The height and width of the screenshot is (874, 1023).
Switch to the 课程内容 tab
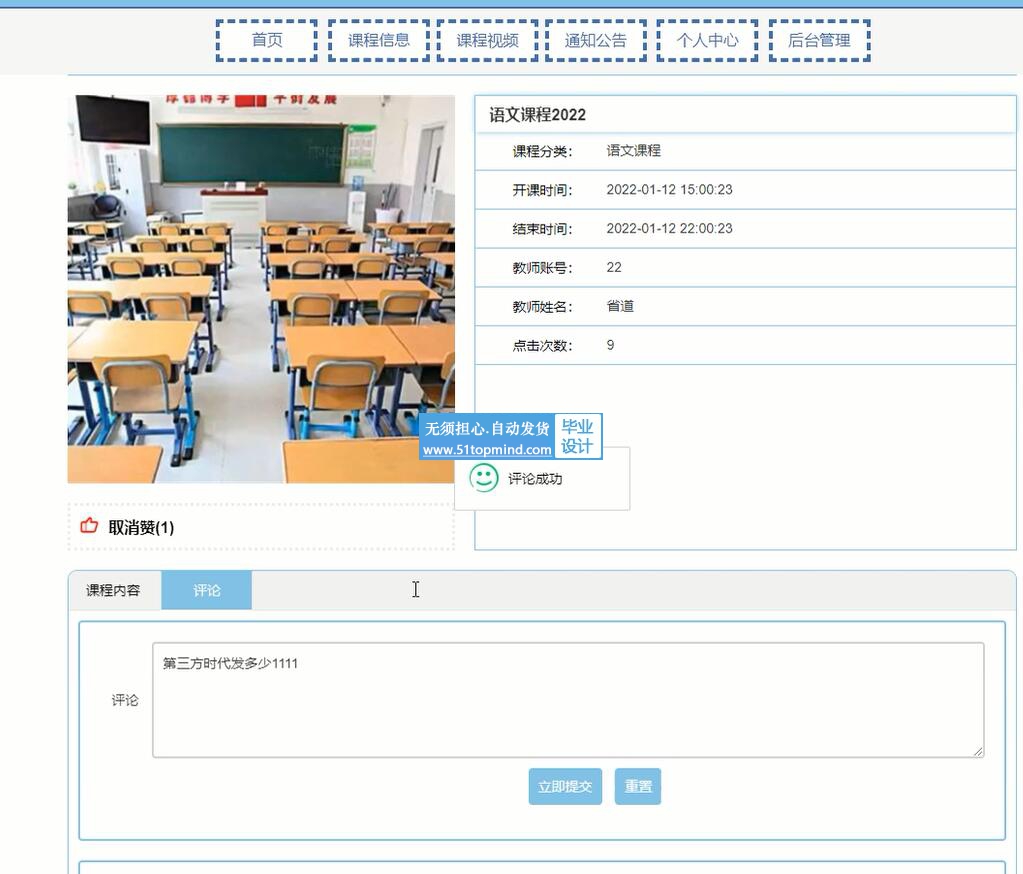[114, 590]
